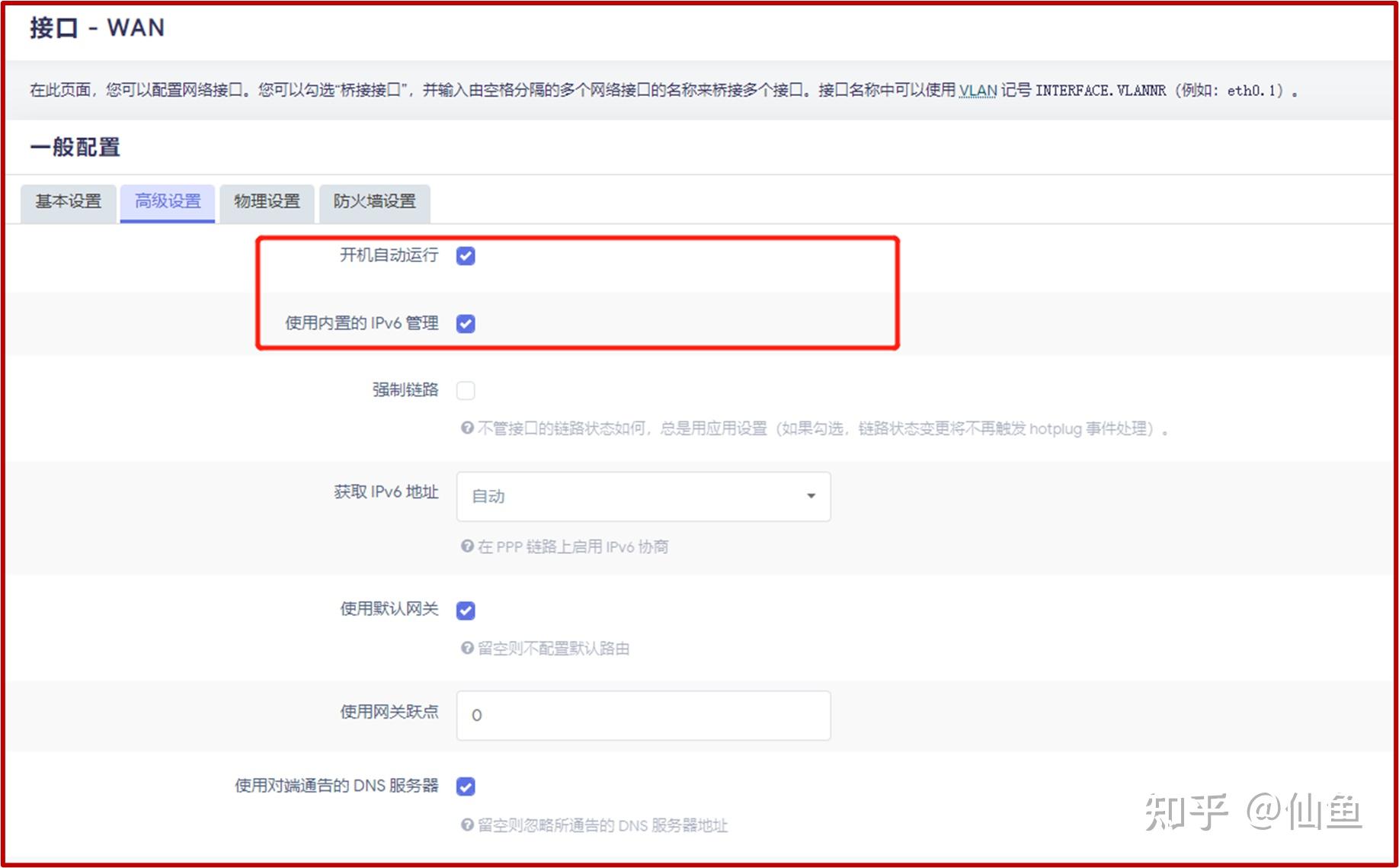Click the 使用网关跃点 input field
1399x868 pixels.
642,715
